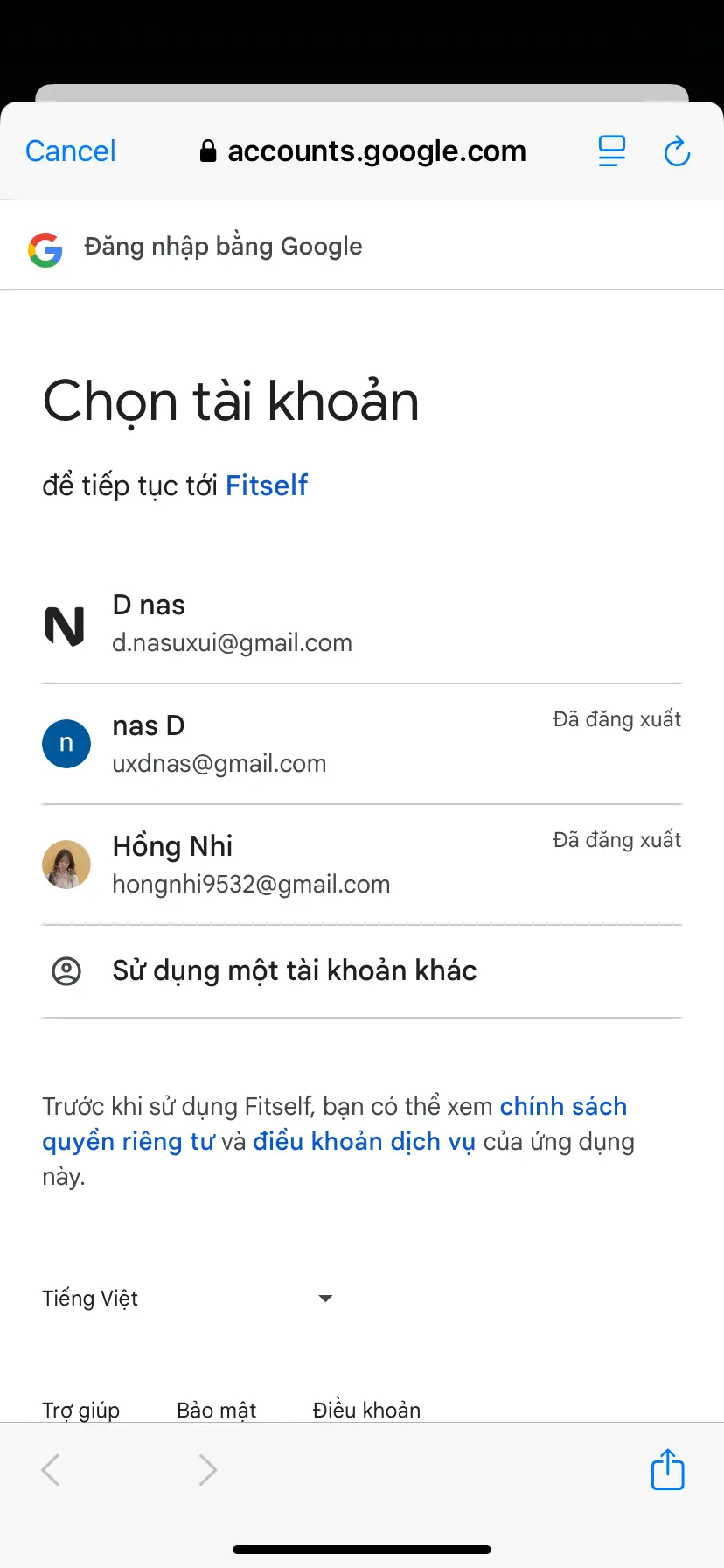Open the Tiếng Việt language dropdown
Screen dimensions: 724x1568
pyautogui.click(x=188, y=1298)
